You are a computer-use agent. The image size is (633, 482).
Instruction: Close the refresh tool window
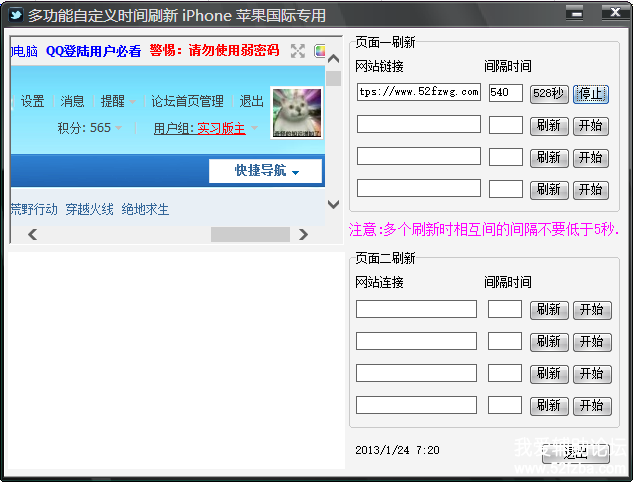[x=615, y=13]
